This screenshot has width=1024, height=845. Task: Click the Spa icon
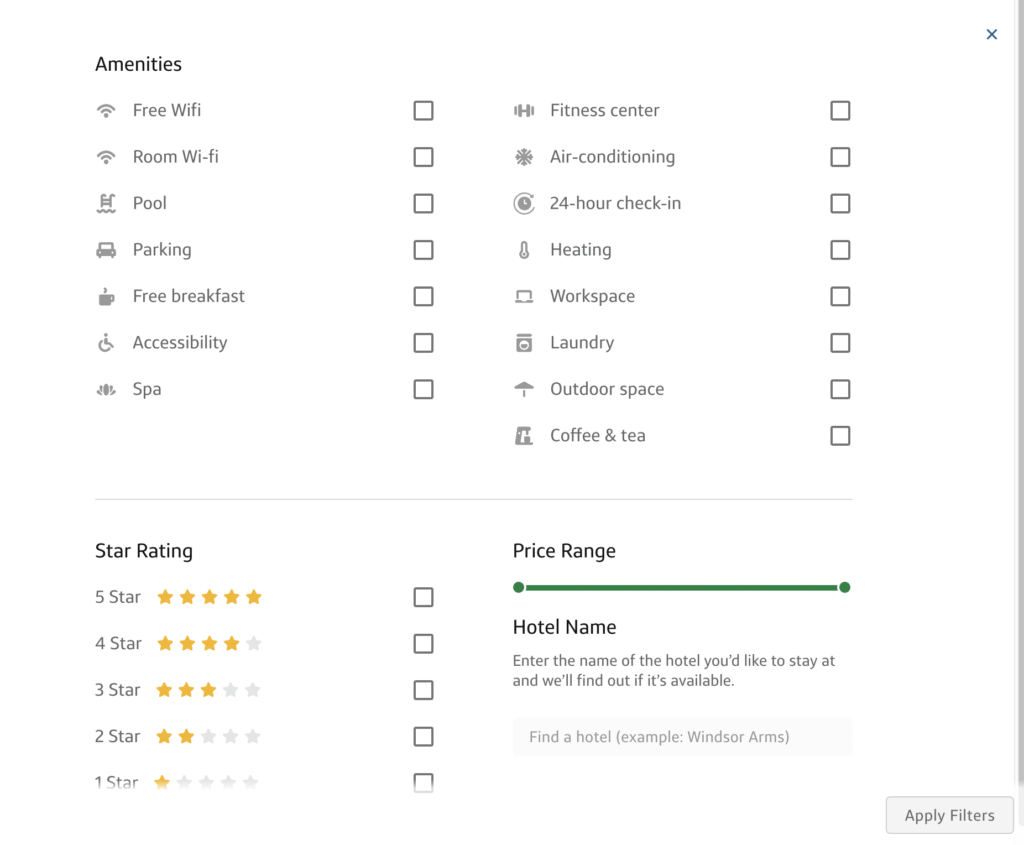[106, 389]
